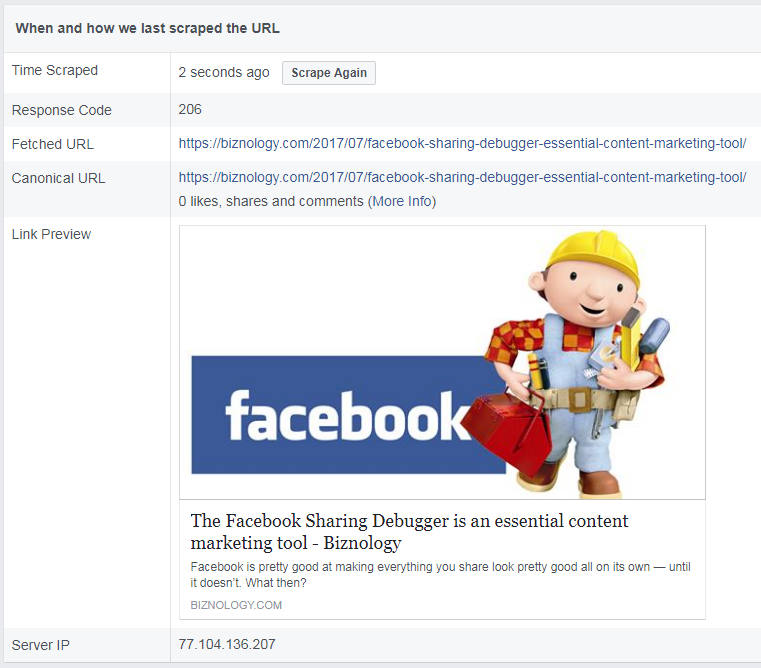Click the Response Code row label
This screenshot has height=668, width=761.
(x=62, y=110)
